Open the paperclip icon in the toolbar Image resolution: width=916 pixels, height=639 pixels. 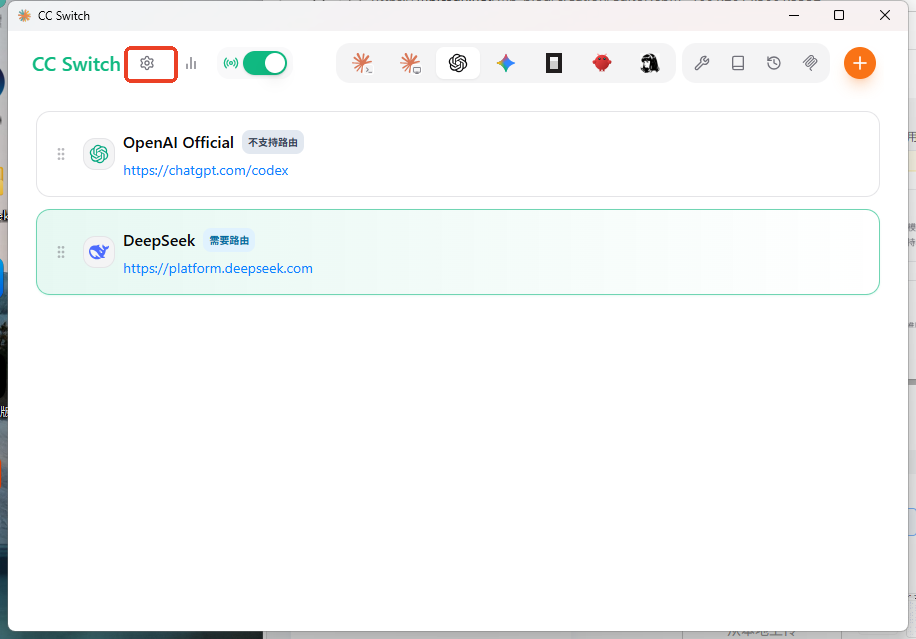pyautogui.click(x=810, y=63)
